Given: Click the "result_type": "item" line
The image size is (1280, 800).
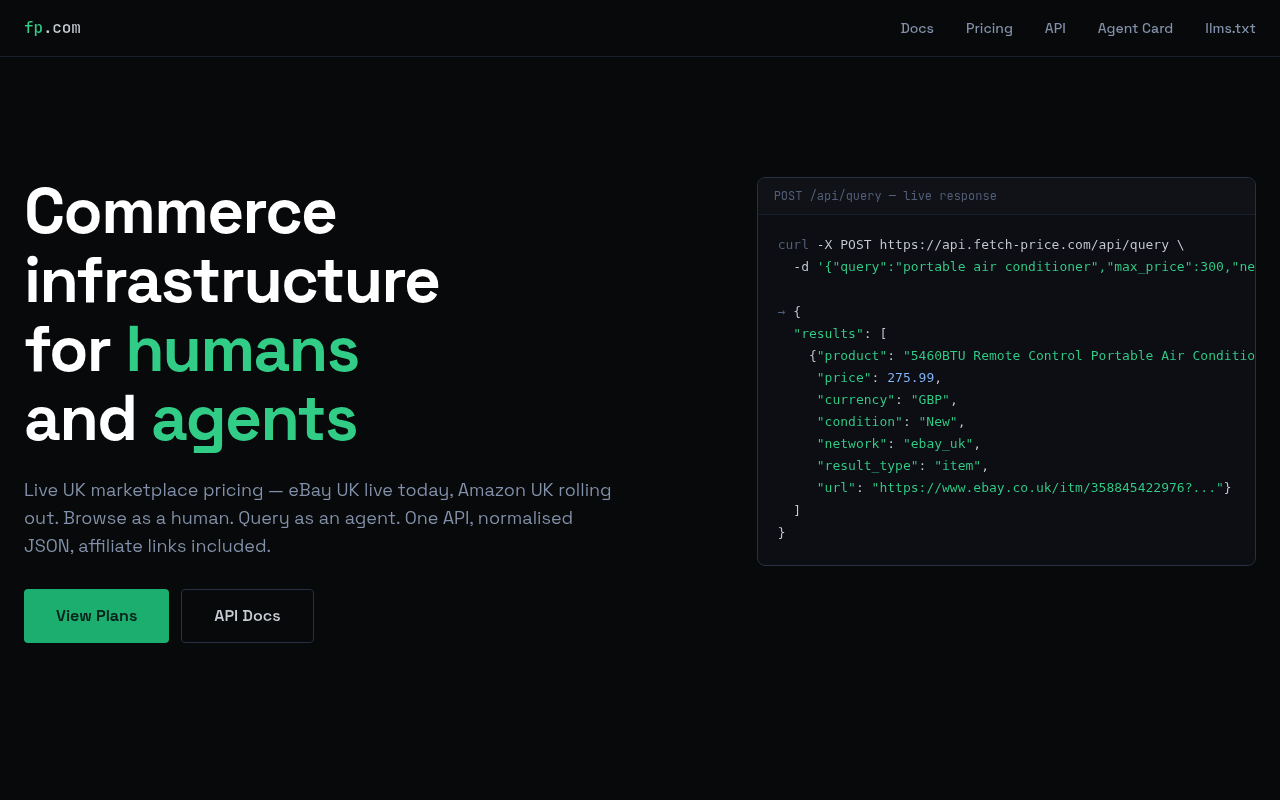Looking at the screenshot, I should [x=903, y=466].
